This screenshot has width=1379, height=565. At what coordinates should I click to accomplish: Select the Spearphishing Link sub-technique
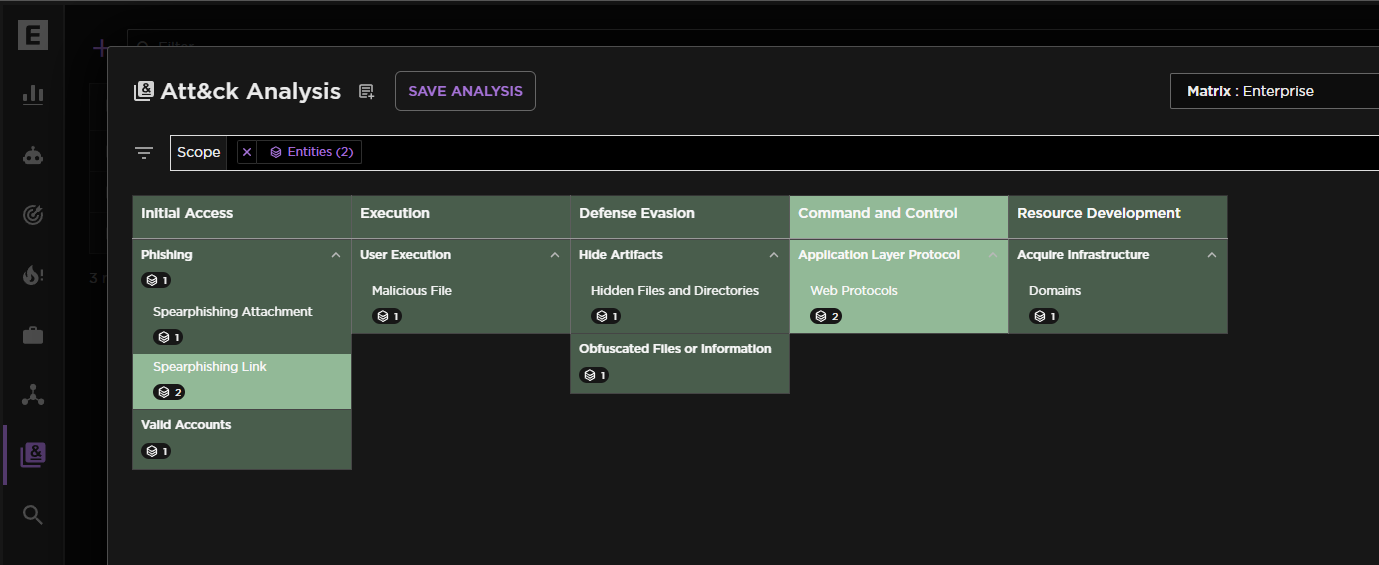(210, 367)
